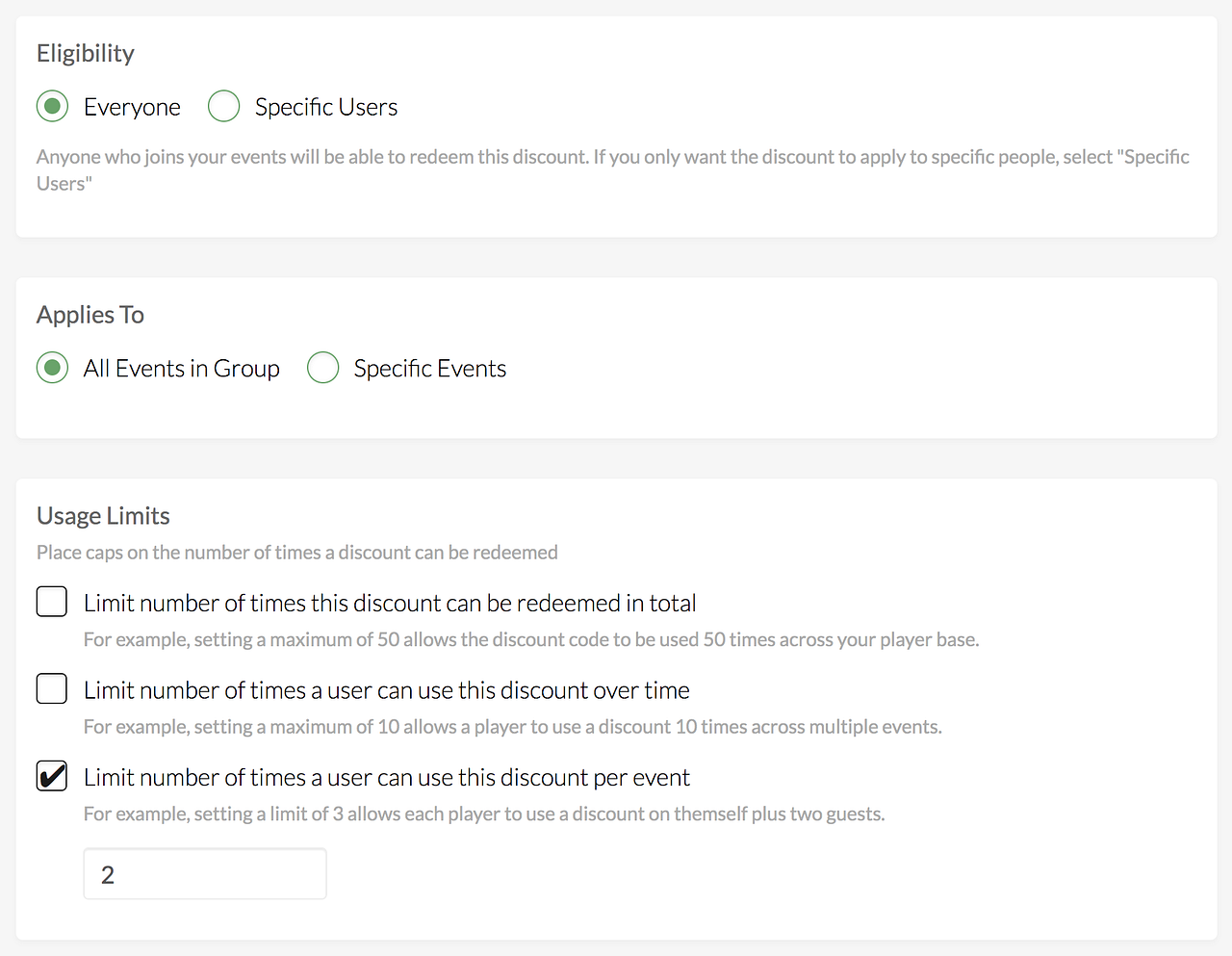Tick the per-user over time limit checkbox

52,689
